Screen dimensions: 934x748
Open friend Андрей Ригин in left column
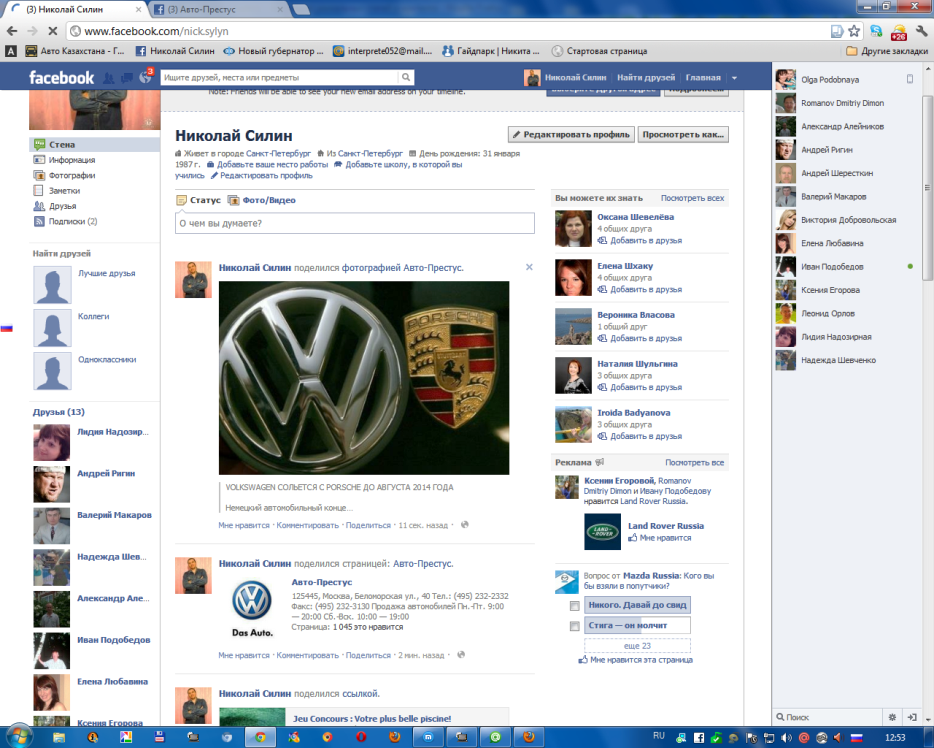pos(106,473)
